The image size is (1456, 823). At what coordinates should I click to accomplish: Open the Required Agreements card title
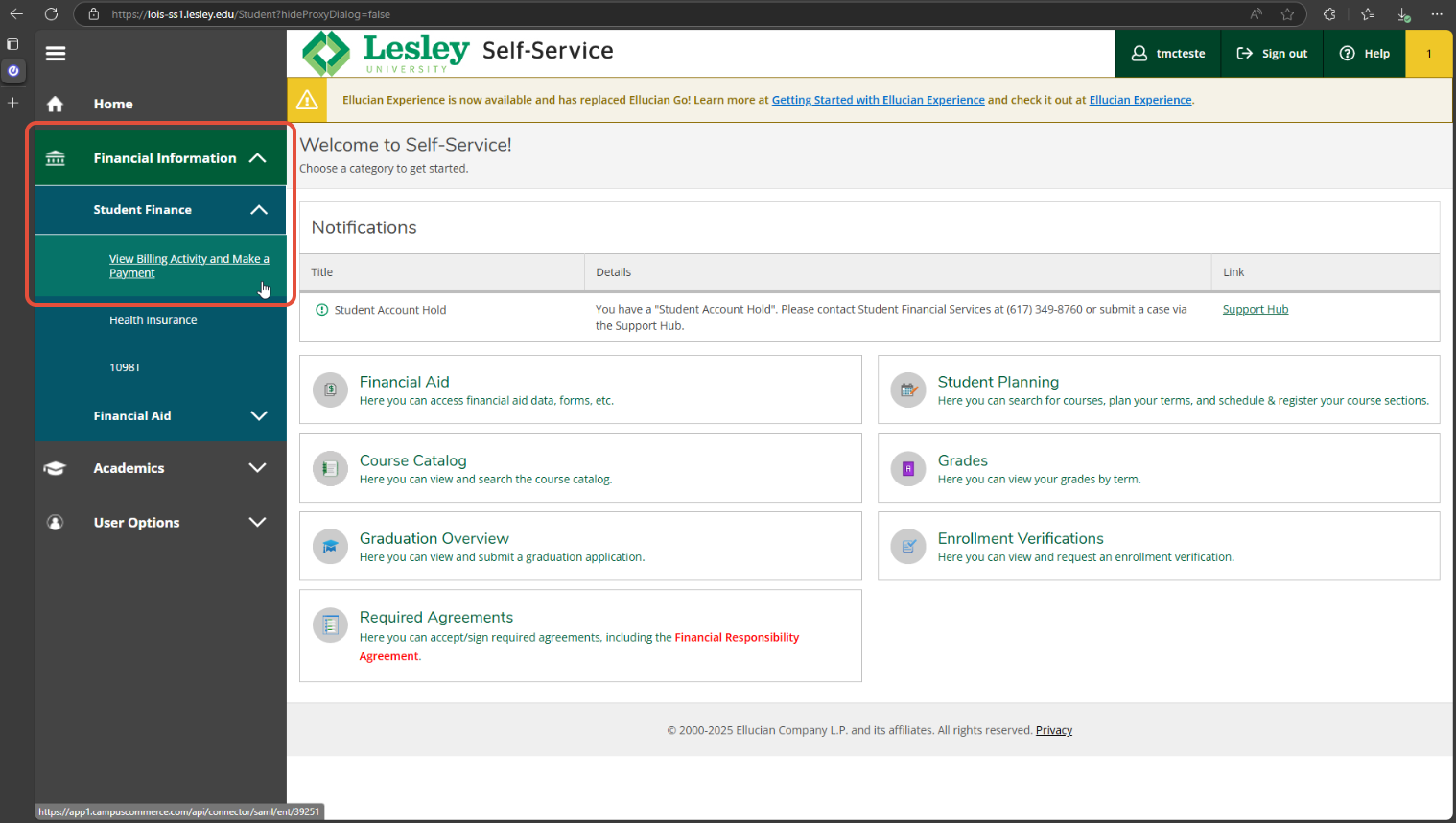click(x=436, y=618)
